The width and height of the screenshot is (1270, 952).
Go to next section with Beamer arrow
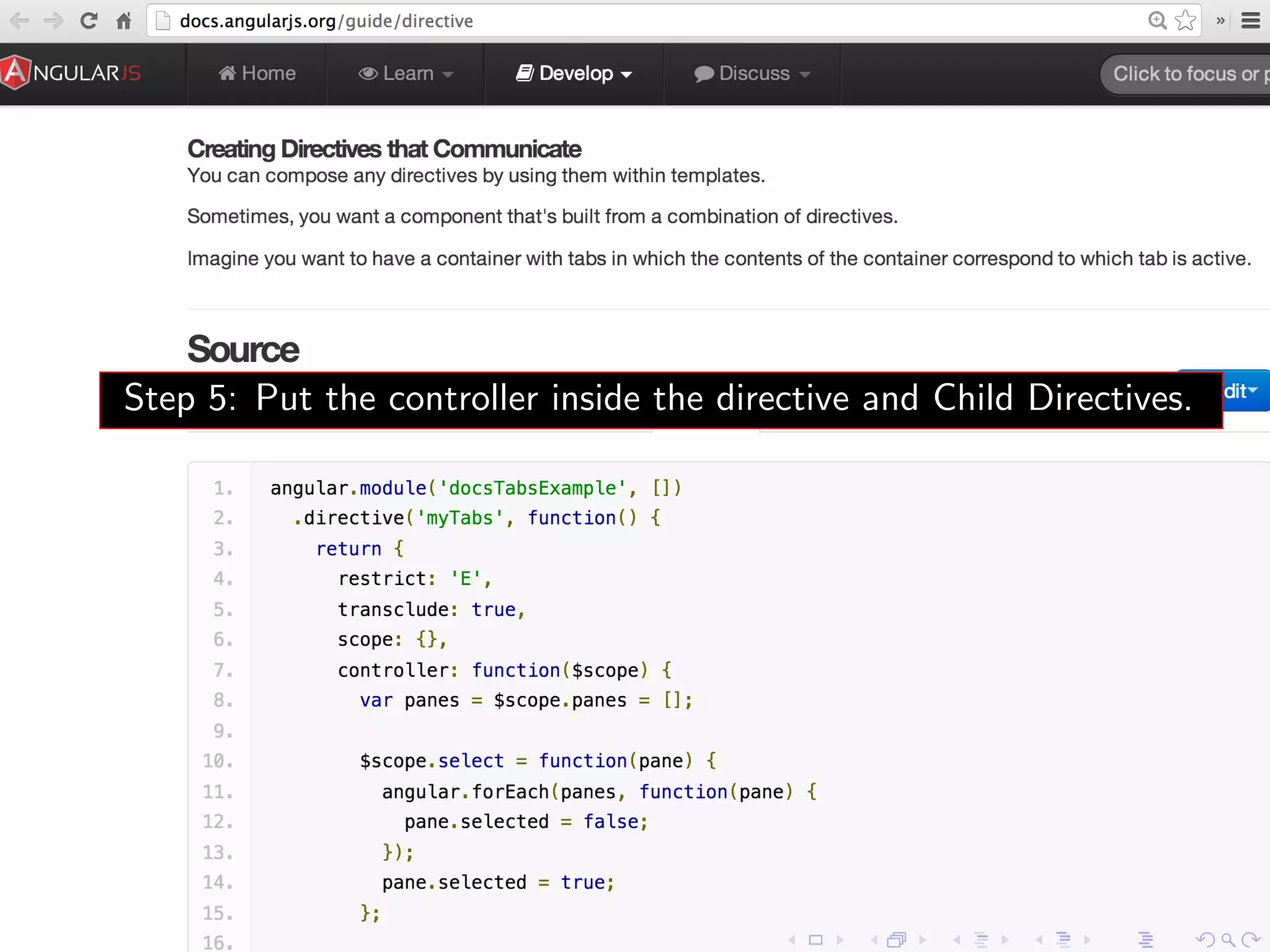pyautogui.click(x=1087, y=940)
